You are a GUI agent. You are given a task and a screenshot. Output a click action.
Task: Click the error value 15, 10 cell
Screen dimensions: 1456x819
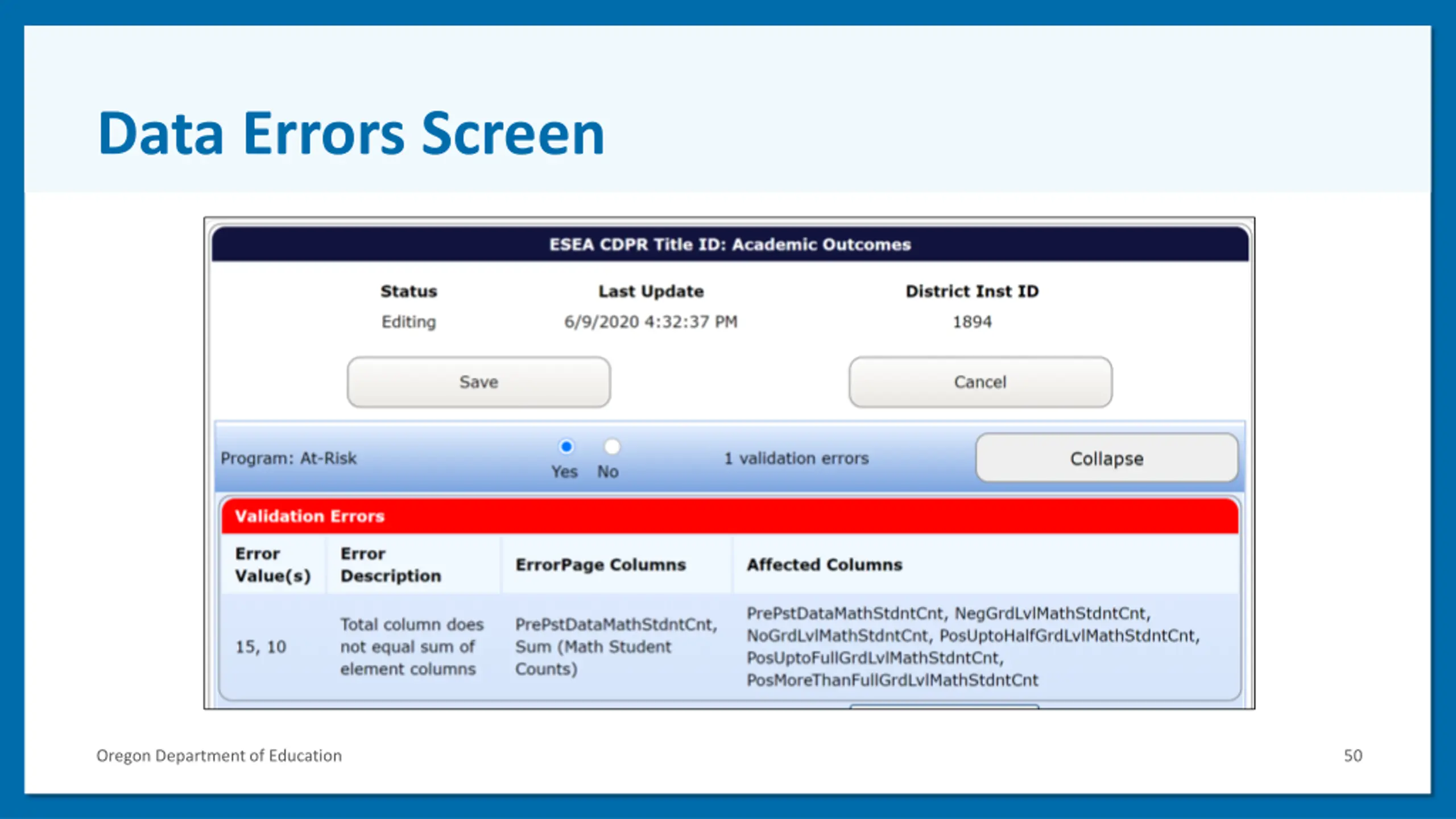coord(261,647)
